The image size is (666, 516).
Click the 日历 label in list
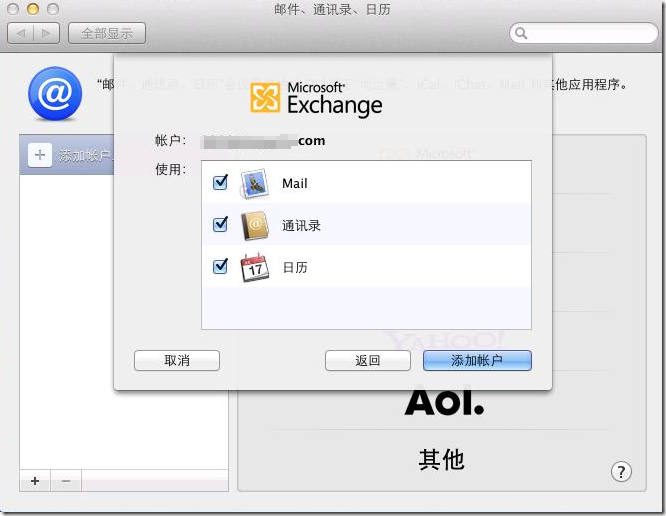[295, 268]
